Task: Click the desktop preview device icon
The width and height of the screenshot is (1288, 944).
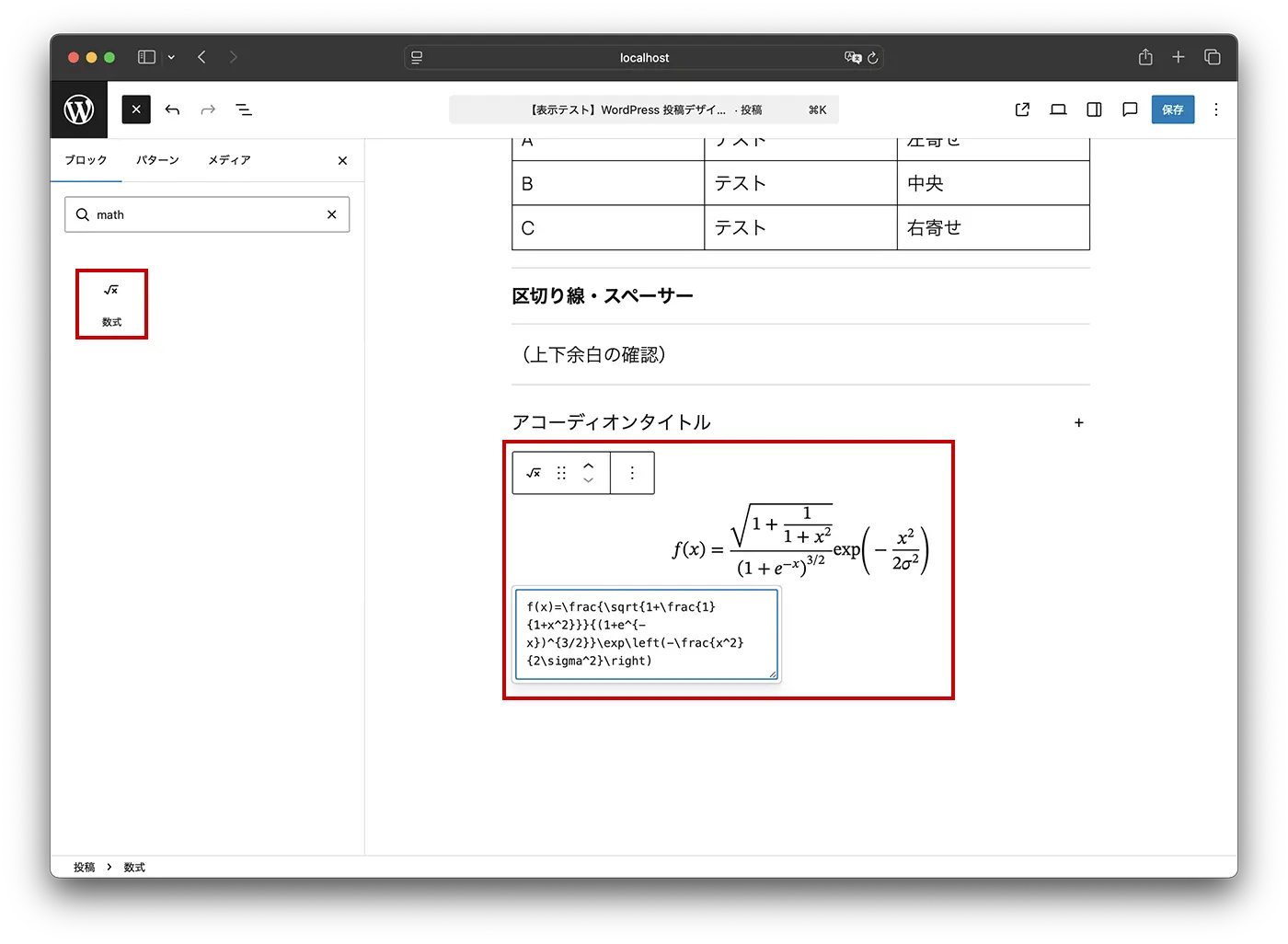Action: tap(1057, 109)
